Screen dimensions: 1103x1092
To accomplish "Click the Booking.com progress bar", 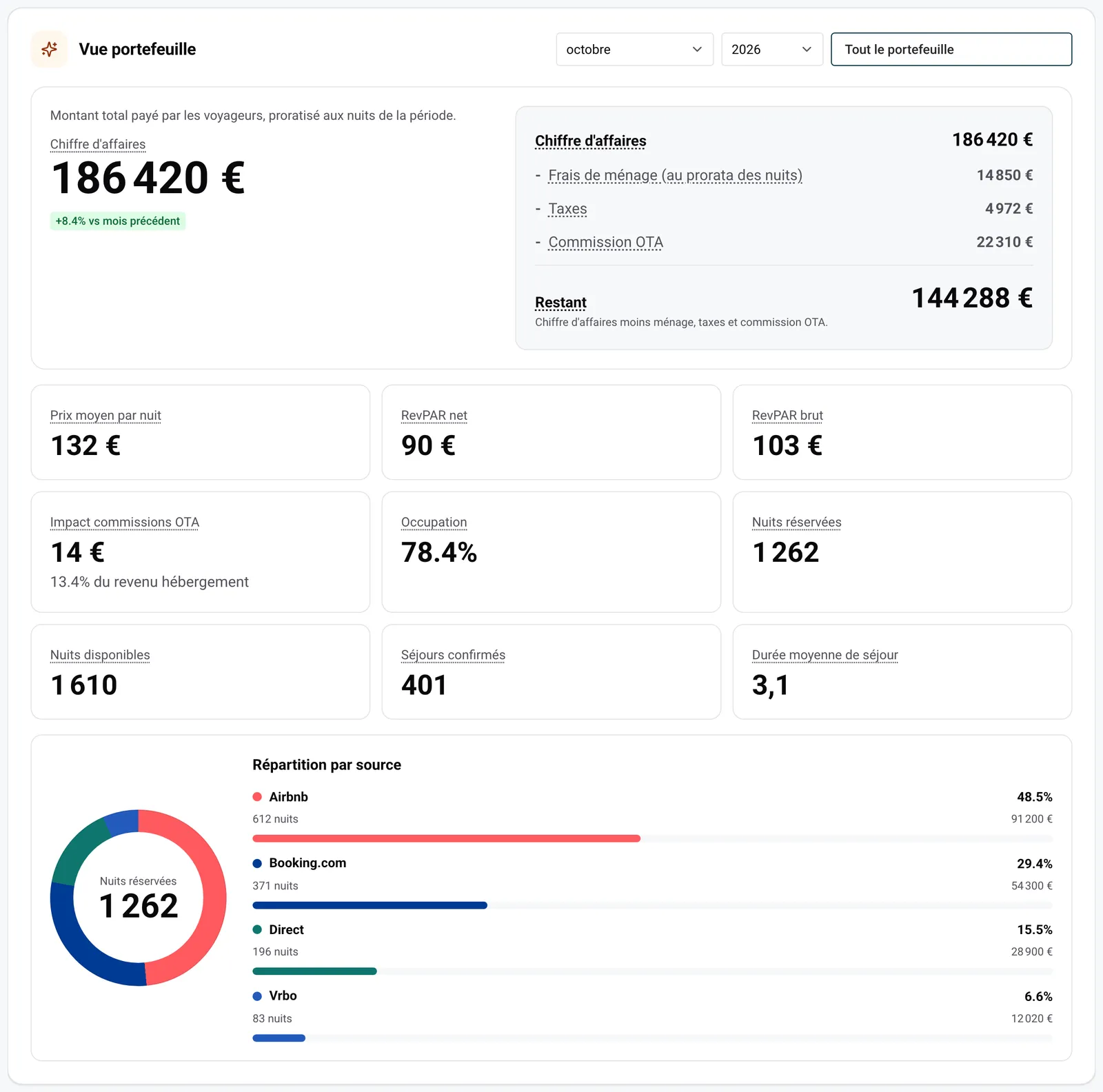I will [x=370, y=905].
